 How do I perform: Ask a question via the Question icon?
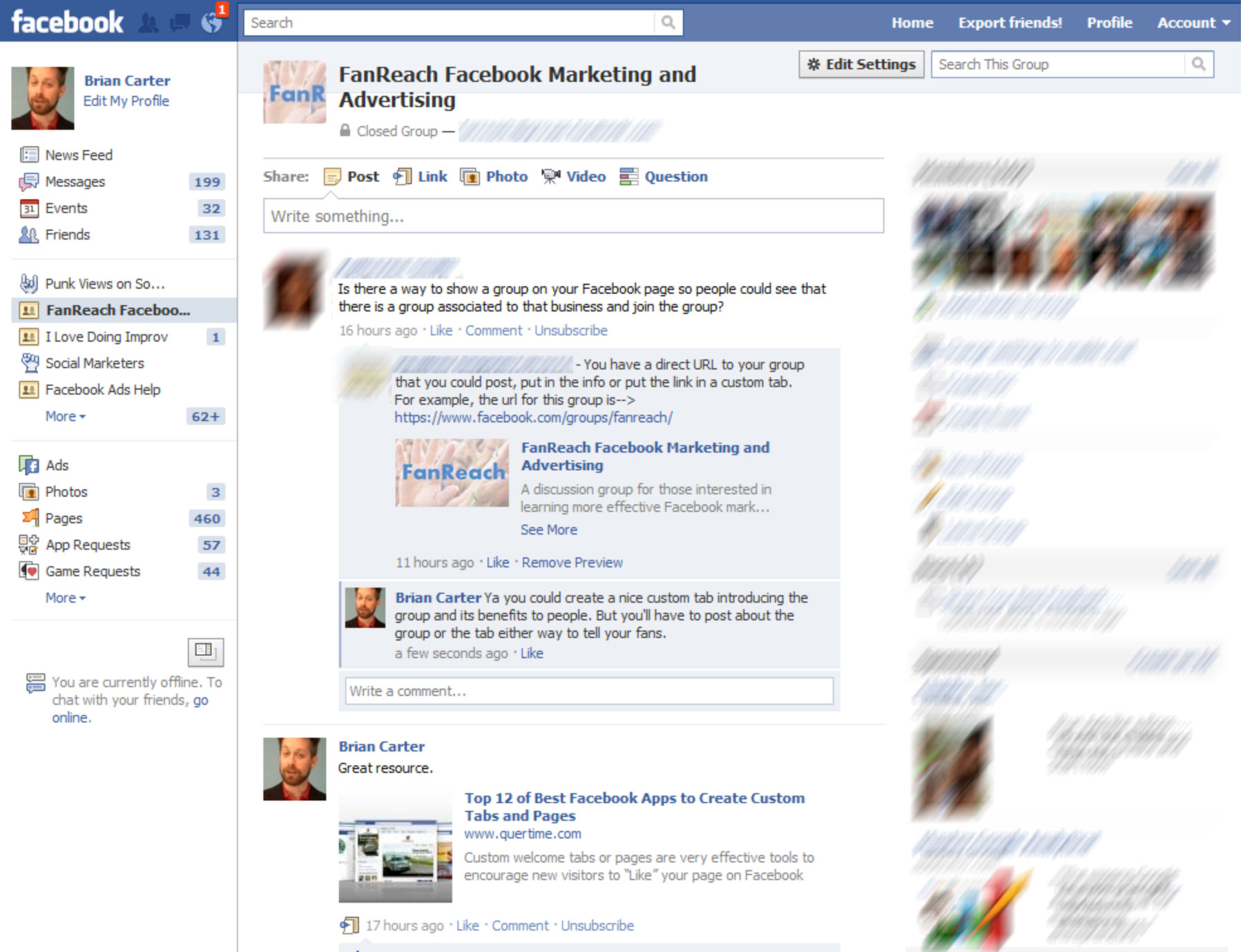(x=629, y=177)
